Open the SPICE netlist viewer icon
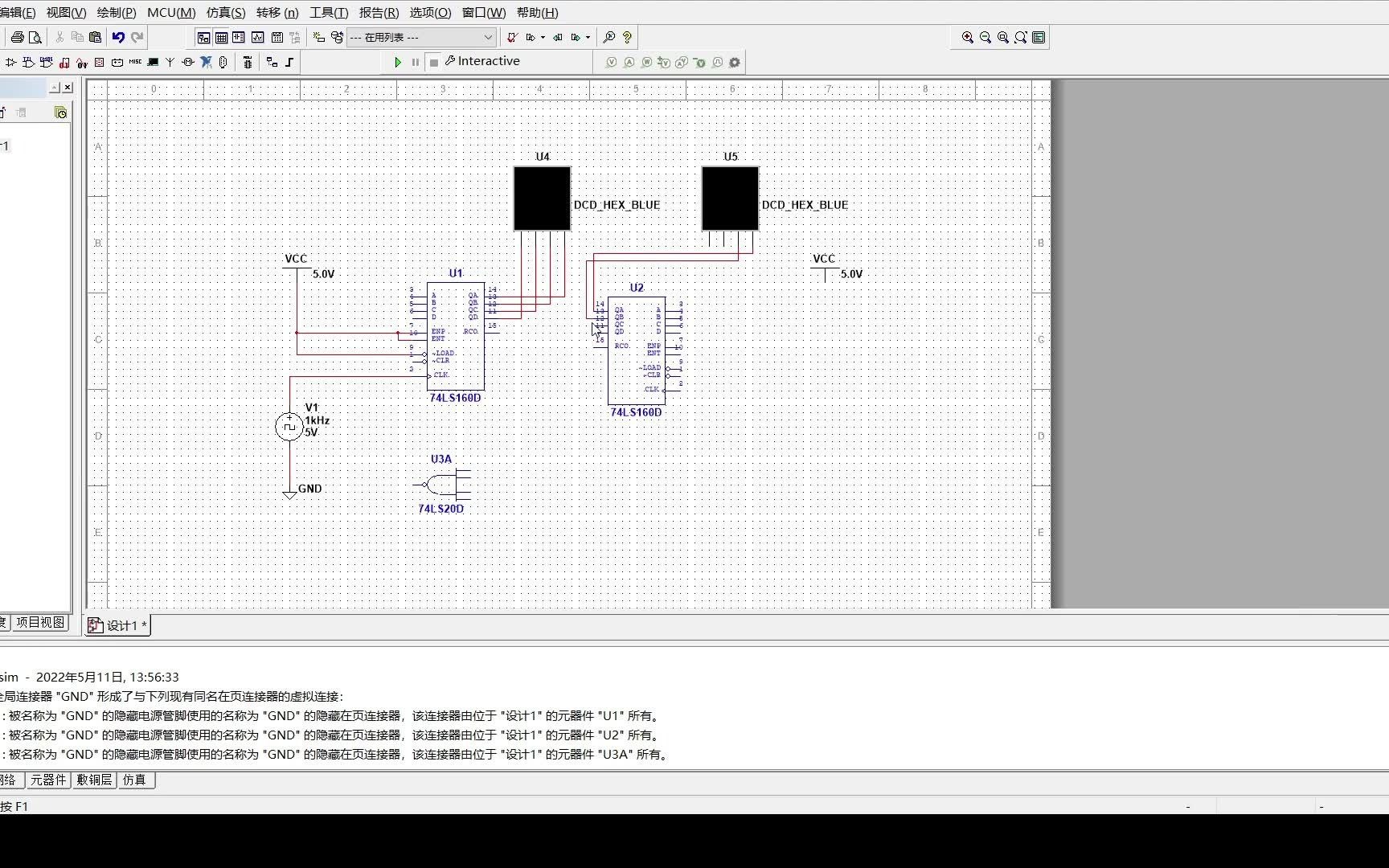Screen dimensions: 1389x868 pyautogui.click(x=239, y=37)
